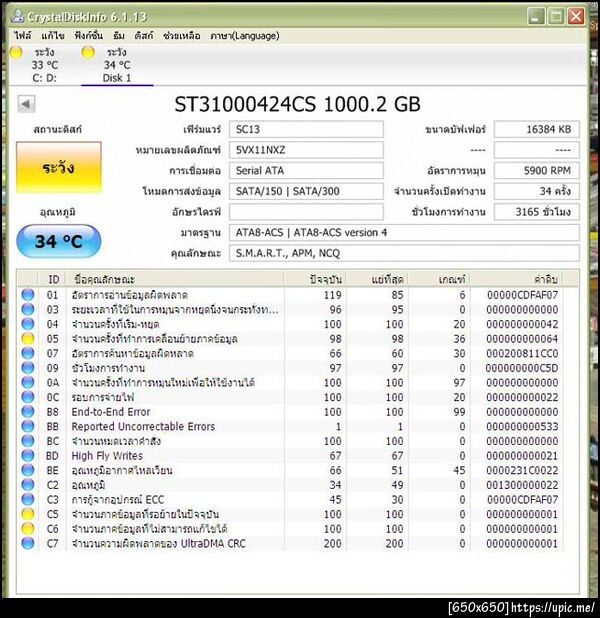Click the yellow status icon for Disk 1

pyautogui.click(x=88, y=52)
